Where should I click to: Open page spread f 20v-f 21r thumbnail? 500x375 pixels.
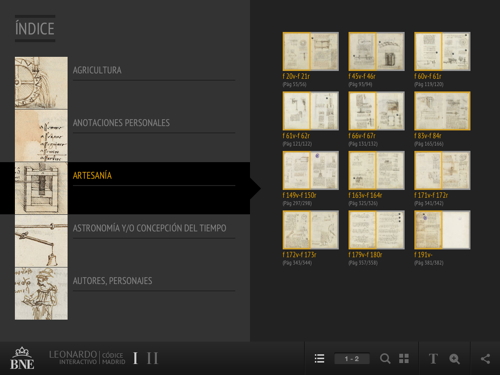point(311,51)
